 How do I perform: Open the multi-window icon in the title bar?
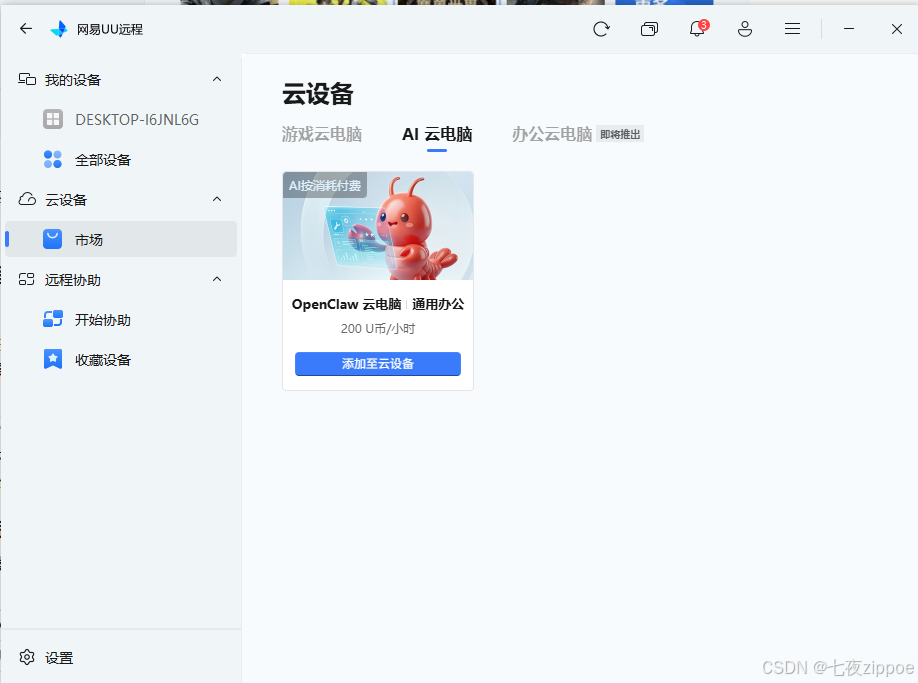649,29
